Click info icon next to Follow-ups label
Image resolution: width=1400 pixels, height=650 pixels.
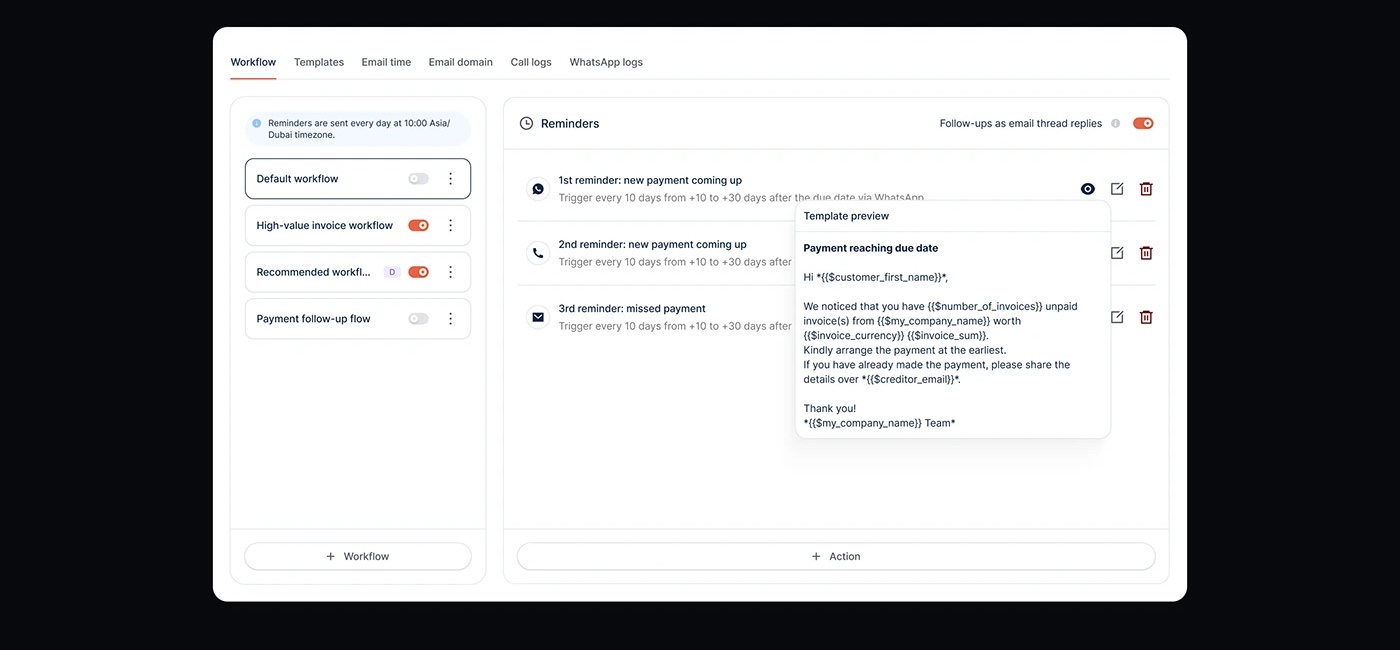1115,124
